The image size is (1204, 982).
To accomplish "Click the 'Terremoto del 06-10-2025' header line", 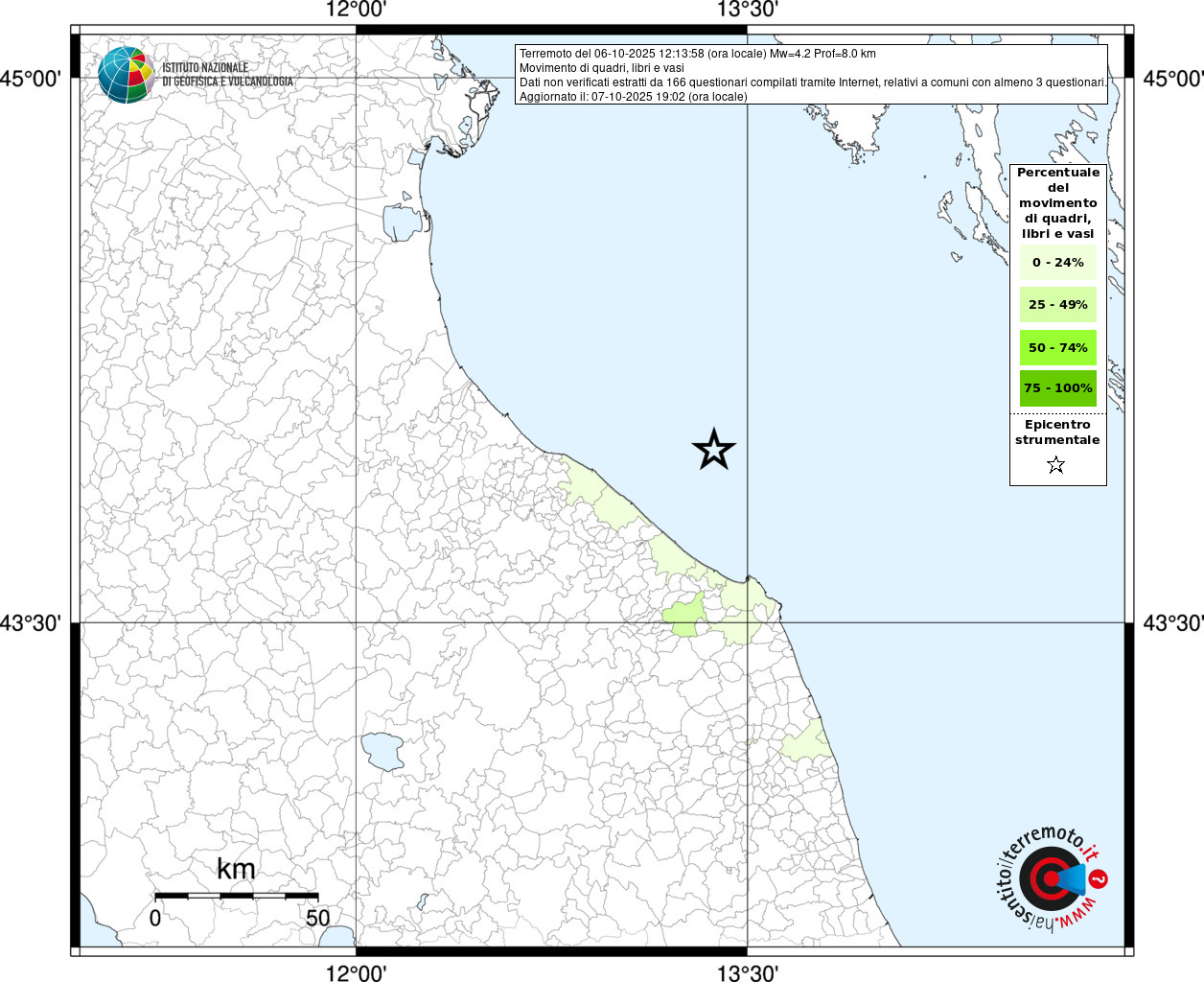I will click(x=698, y=54).
